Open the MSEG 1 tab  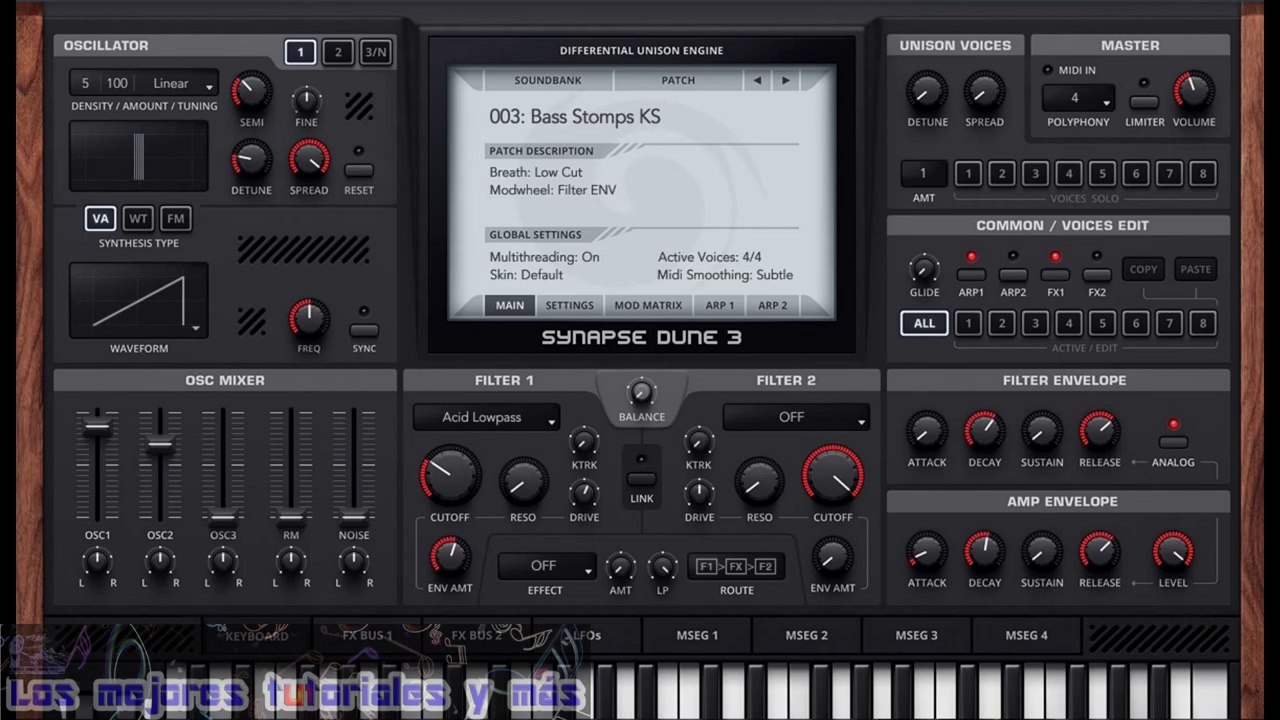tap(697, 635)
